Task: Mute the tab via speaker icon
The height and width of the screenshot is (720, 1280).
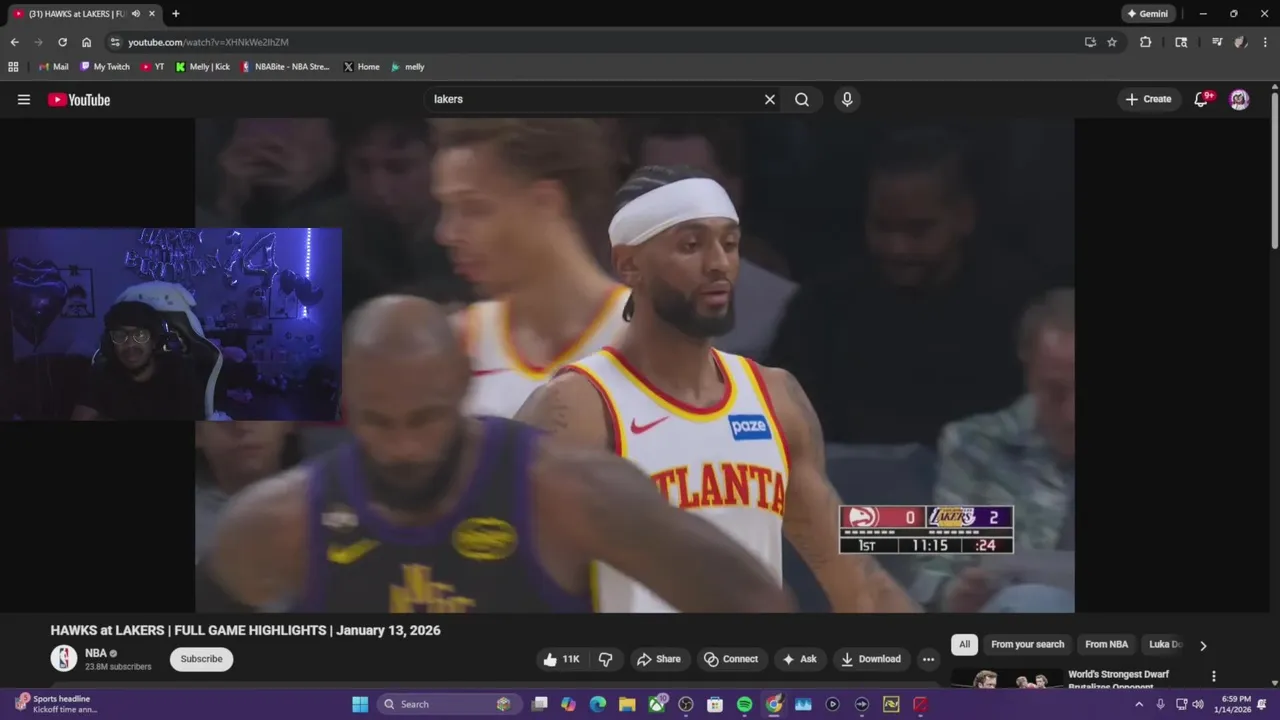Action: (x=136, y=14)
